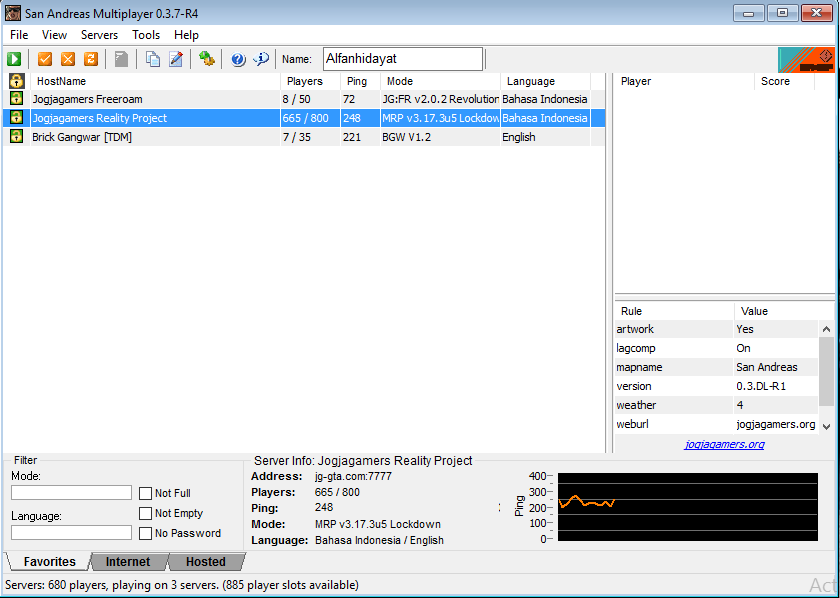Click the lock icon beside Jogjagamers Freeroam
The height and width of the screenshot is (598, 840).
(x=17, y=99)
